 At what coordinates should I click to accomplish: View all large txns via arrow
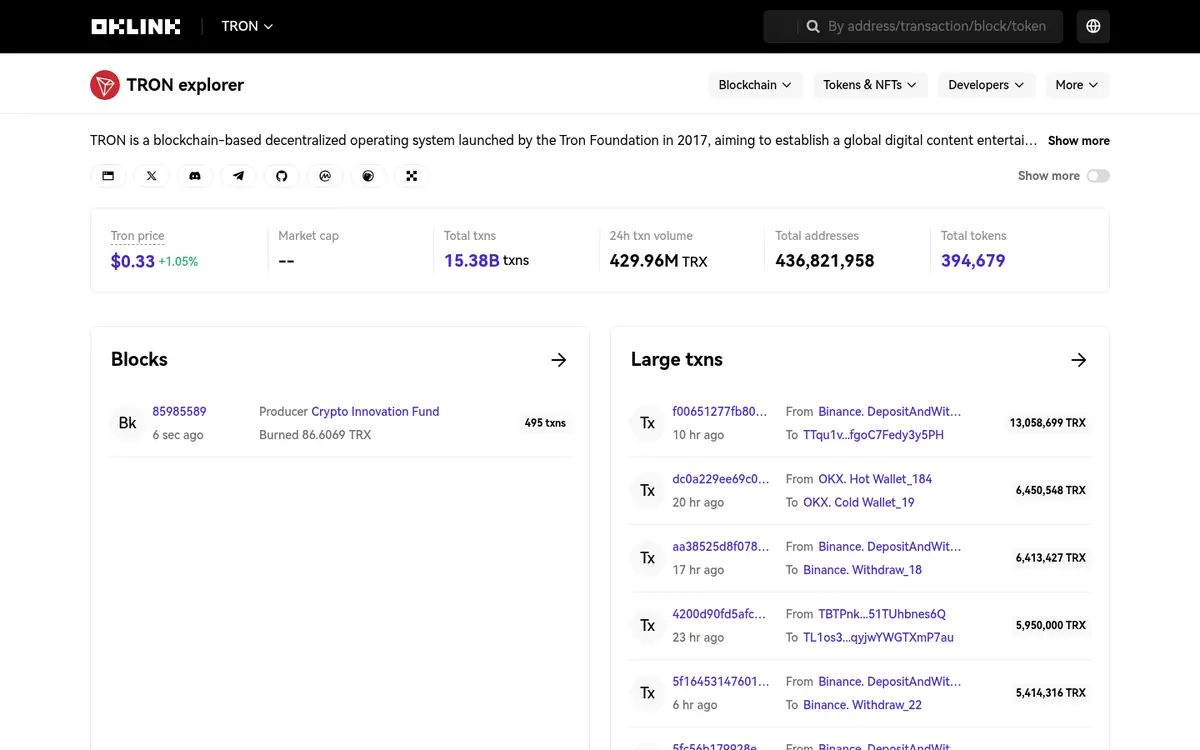[x=1079, y=360]
